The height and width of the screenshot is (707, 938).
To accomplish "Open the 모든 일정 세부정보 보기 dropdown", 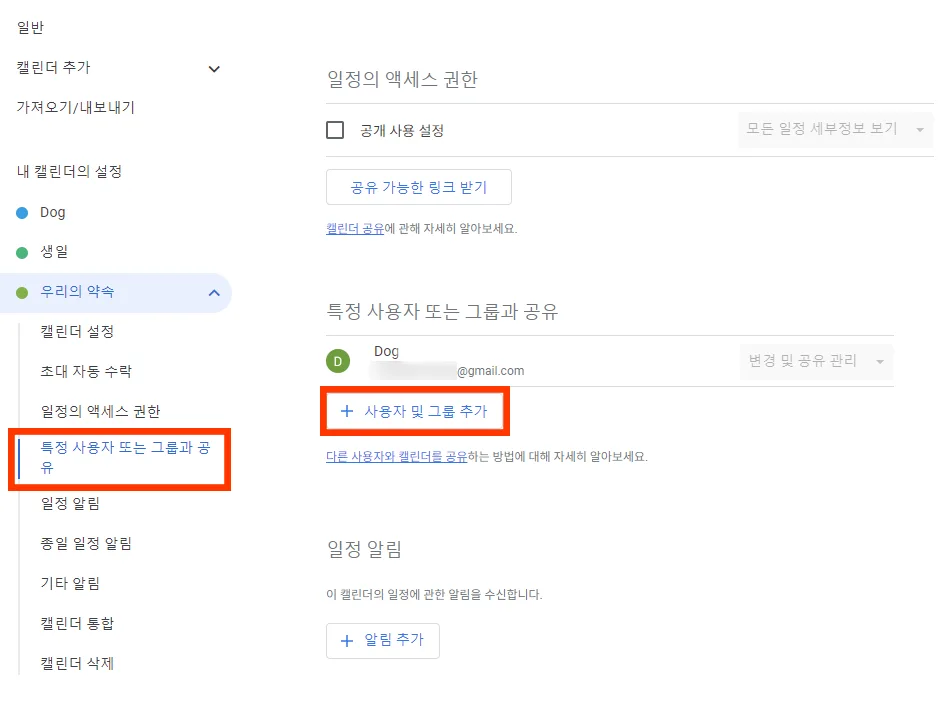I will pos(834,129).
